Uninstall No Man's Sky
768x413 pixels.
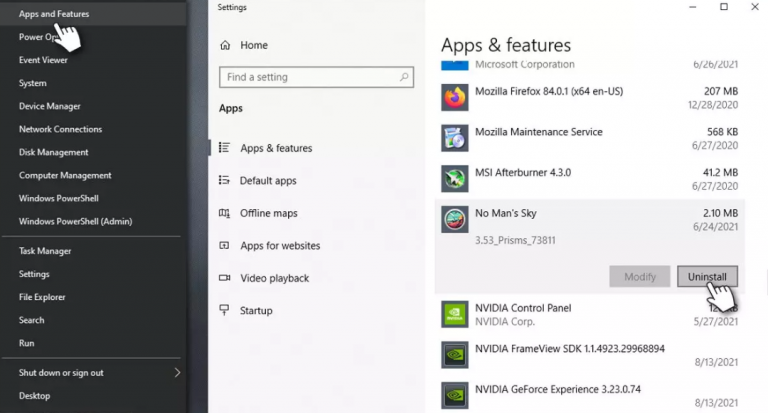707,276
